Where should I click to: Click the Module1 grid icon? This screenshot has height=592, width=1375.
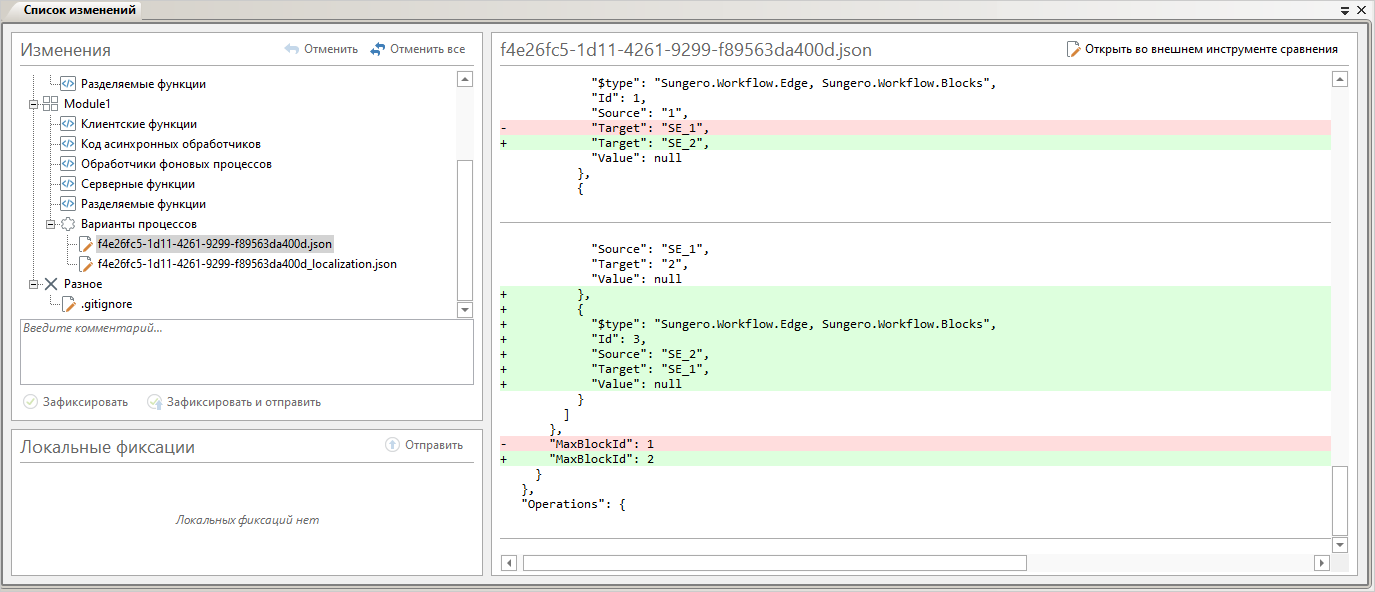(50, 104)
